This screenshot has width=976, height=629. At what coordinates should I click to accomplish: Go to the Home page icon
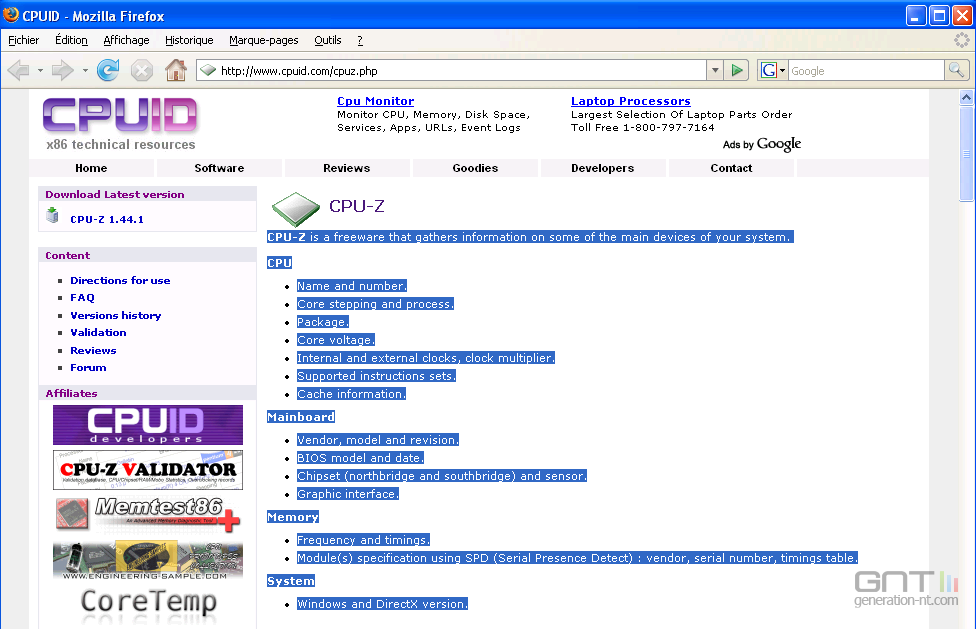click(176, 70)
